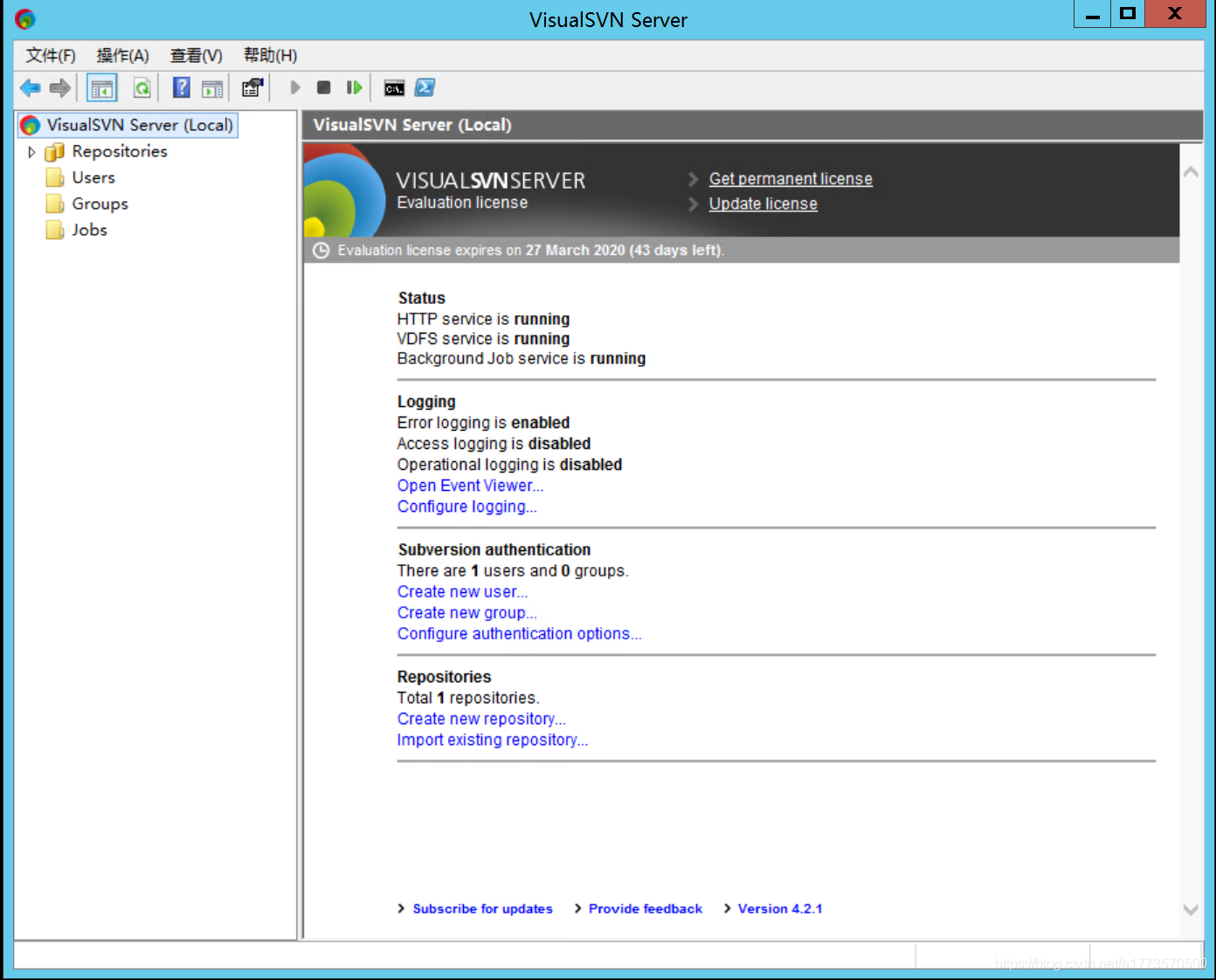Click the VisualSVN Server (Local) node icon

[x=31, y=126]
